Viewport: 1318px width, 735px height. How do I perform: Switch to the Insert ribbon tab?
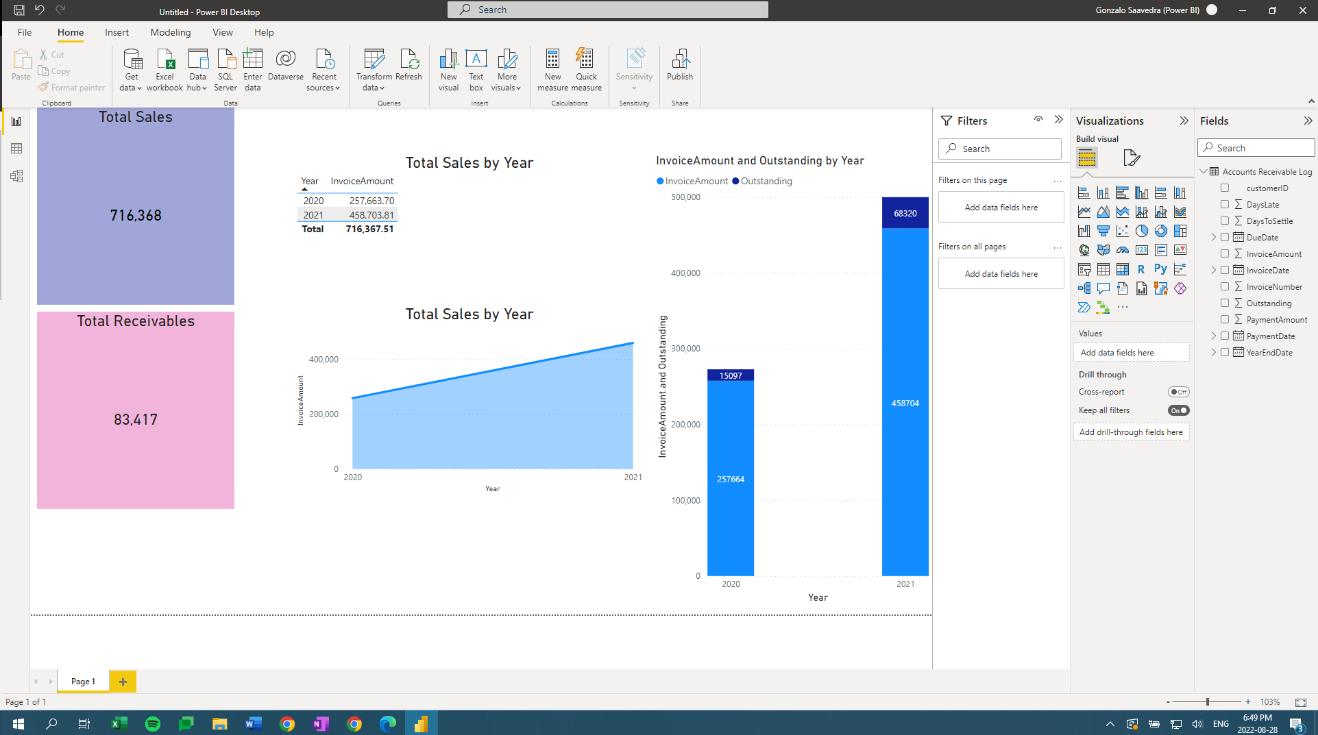tap(117, 32)
